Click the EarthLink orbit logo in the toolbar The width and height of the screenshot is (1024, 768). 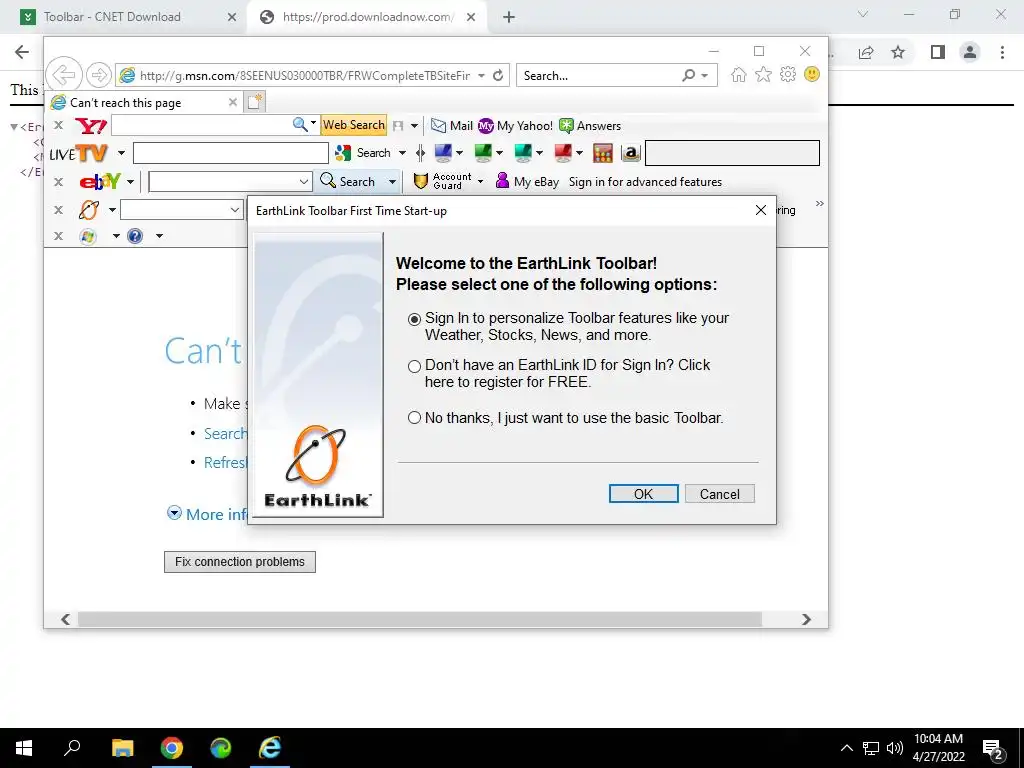click(89, 210)
